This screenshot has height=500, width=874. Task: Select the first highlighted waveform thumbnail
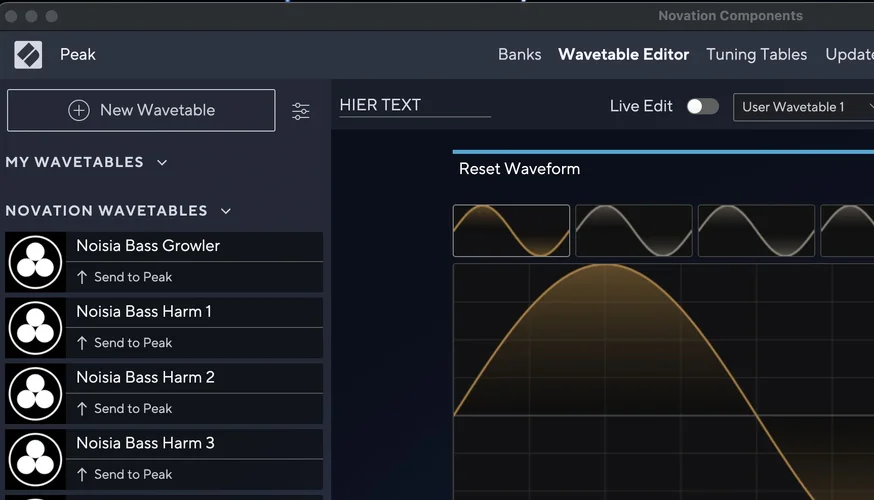[511, 231]
